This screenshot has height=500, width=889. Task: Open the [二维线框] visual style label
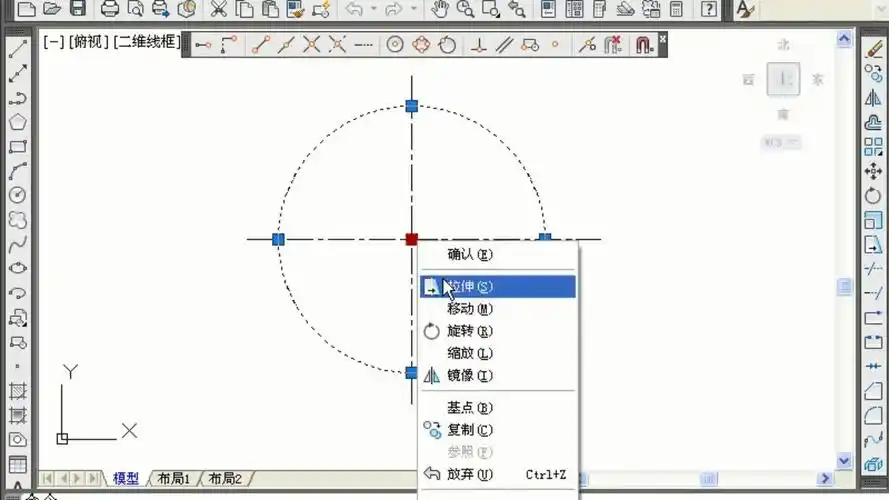pyautogui.click(x=147, y=41)
